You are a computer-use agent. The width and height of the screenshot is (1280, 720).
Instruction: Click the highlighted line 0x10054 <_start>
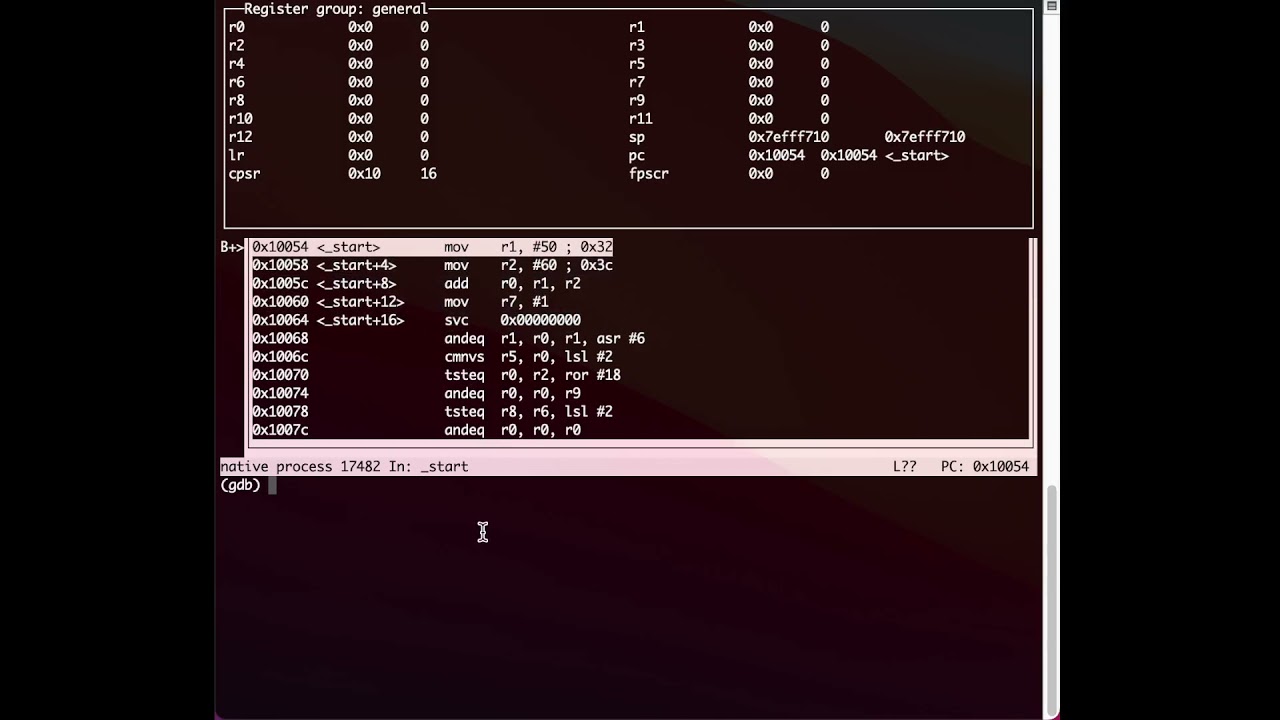pyautogui.click(x=432, y=247)
